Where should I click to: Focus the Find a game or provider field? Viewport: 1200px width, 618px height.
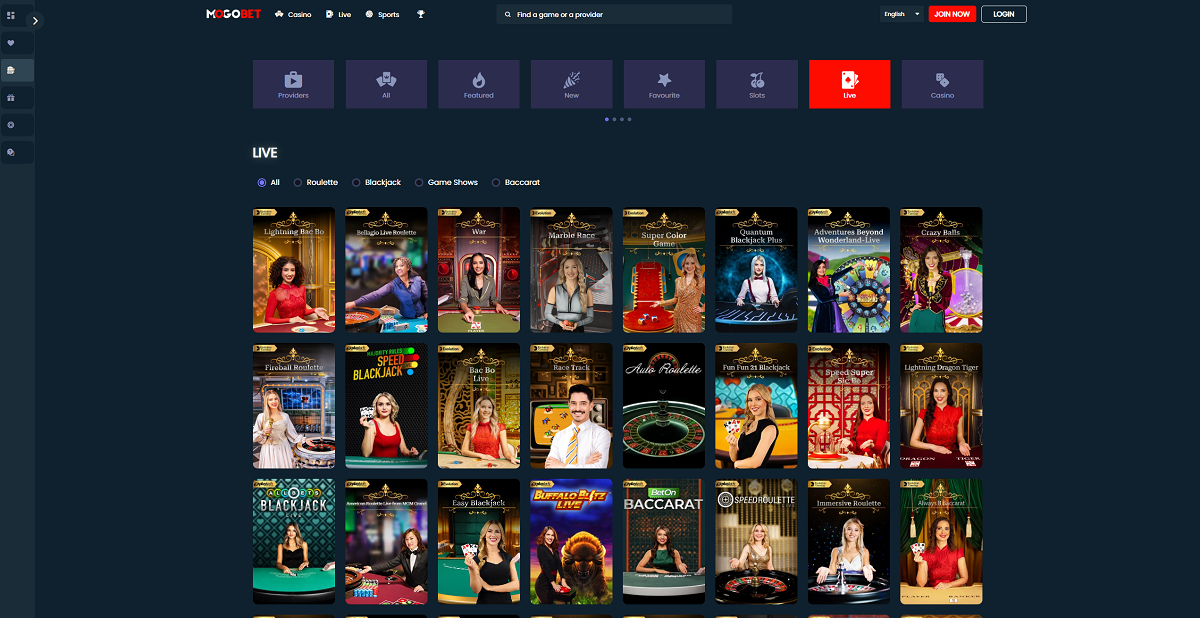(614, 15)
